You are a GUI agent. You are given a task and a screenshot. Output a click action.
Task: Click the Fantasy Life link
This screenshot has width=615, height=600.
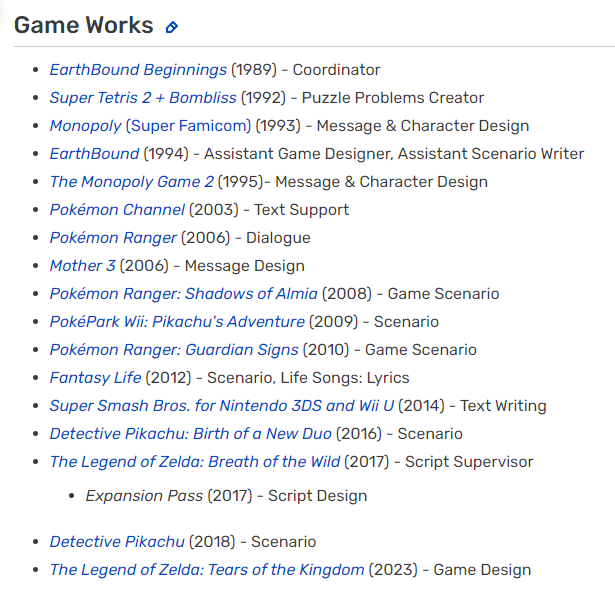95,378
